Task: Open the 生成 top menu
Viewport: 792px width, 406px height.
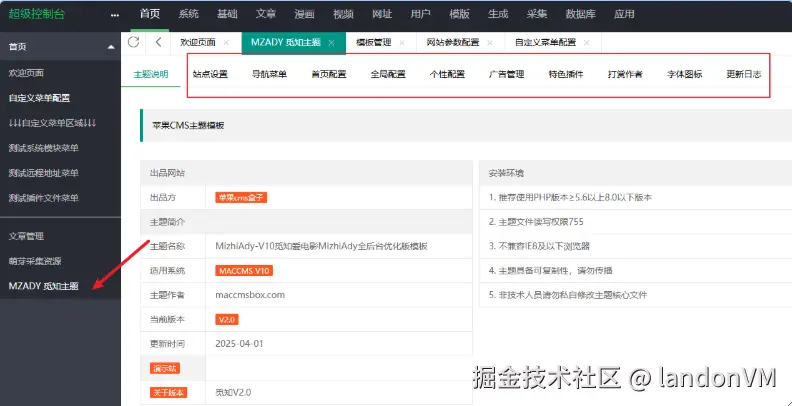Action: coord(498,14)
